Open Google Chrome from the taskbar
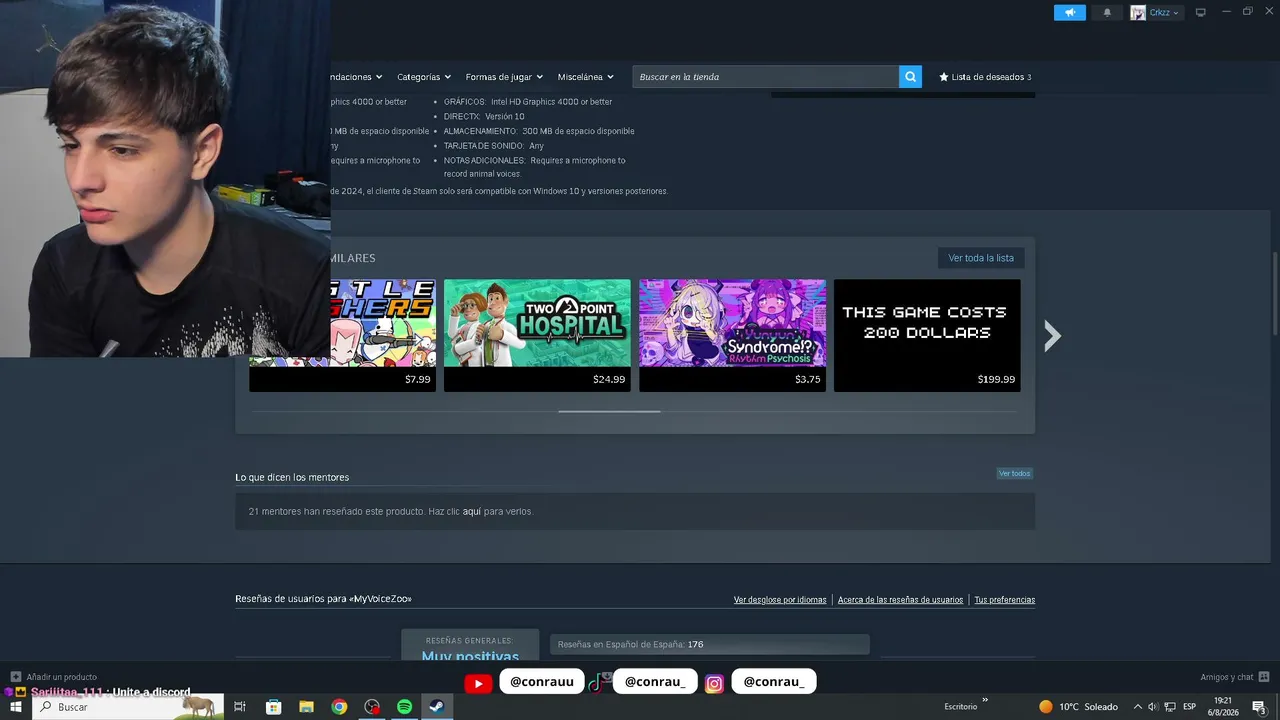Viewport: 1280px width, 720px height. click(339, 707)
